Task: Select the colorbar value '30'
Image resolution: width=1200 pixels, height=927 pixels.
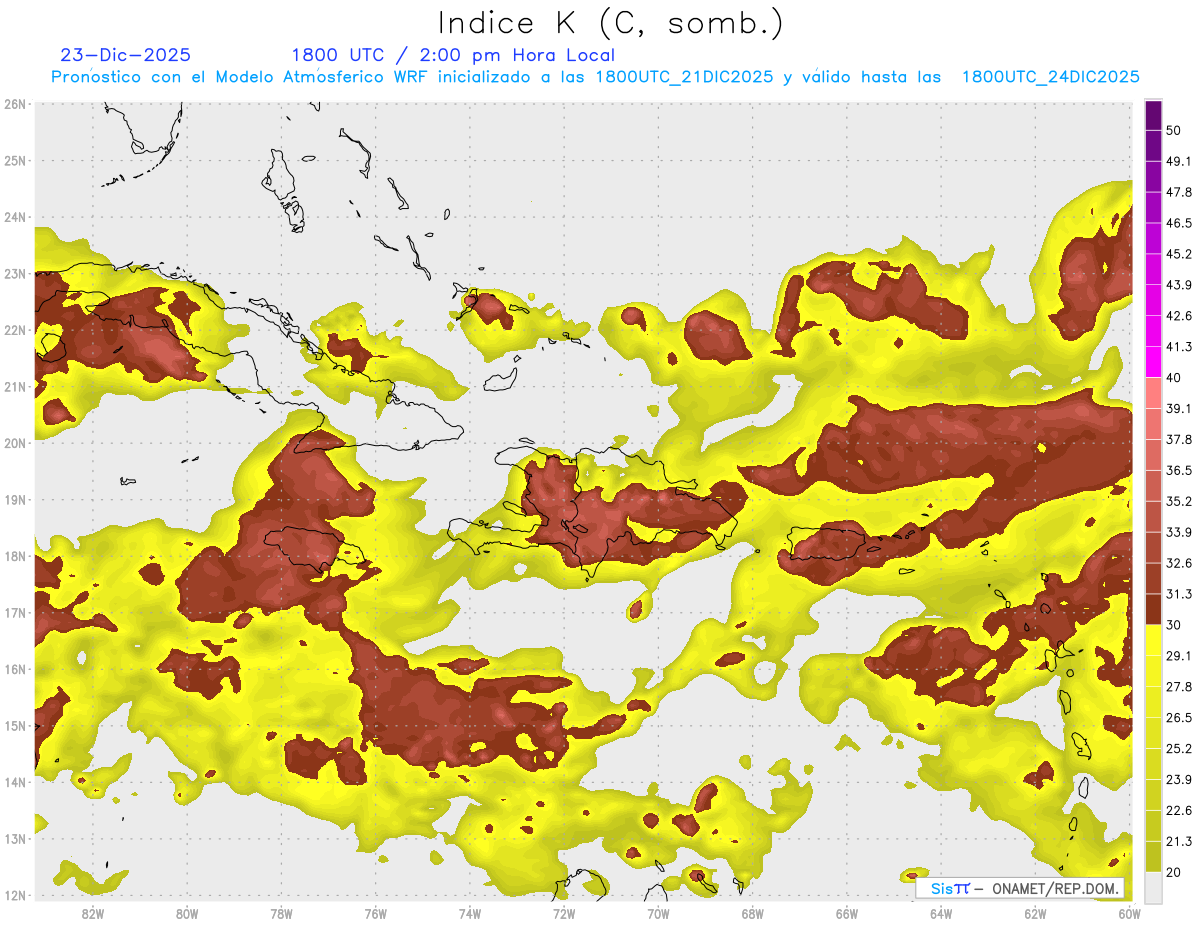Action: (1173, 625)
